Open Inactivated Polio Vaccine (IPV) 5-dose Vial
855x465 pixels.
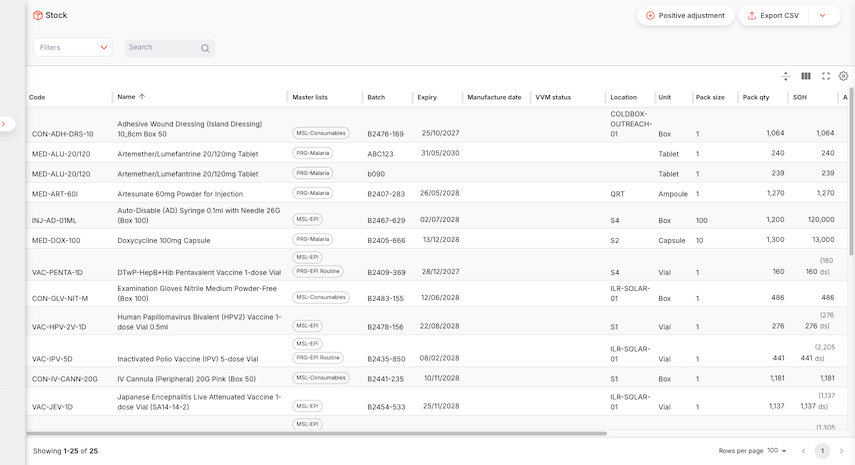(188, 359)
